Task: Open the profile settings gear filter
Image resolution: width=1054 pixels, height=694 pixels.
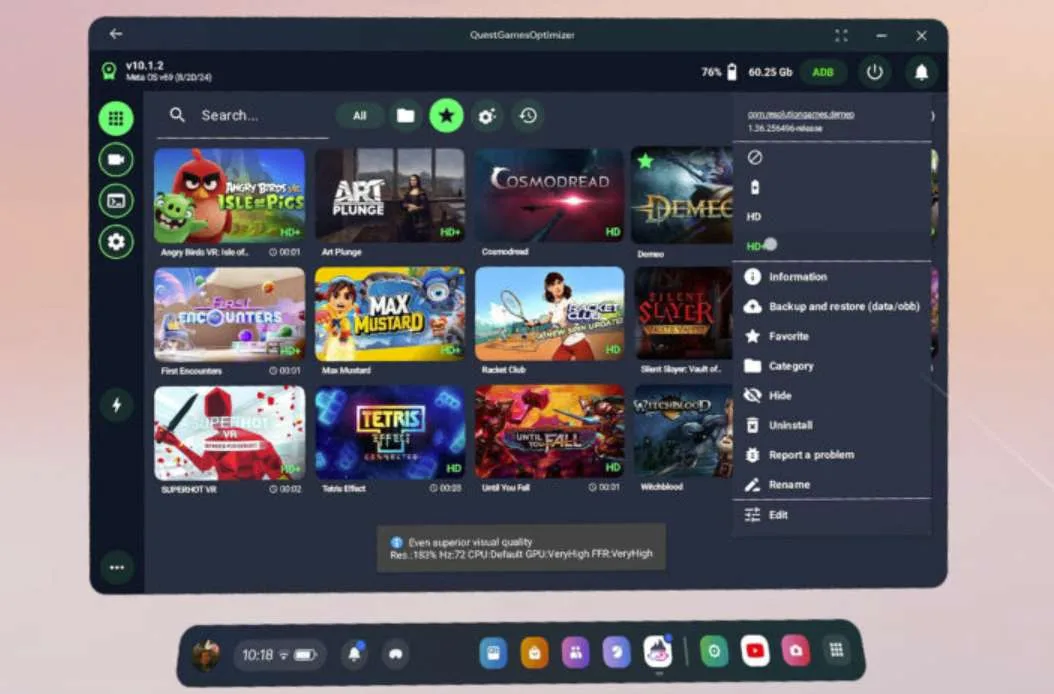Action: [487, 116]
